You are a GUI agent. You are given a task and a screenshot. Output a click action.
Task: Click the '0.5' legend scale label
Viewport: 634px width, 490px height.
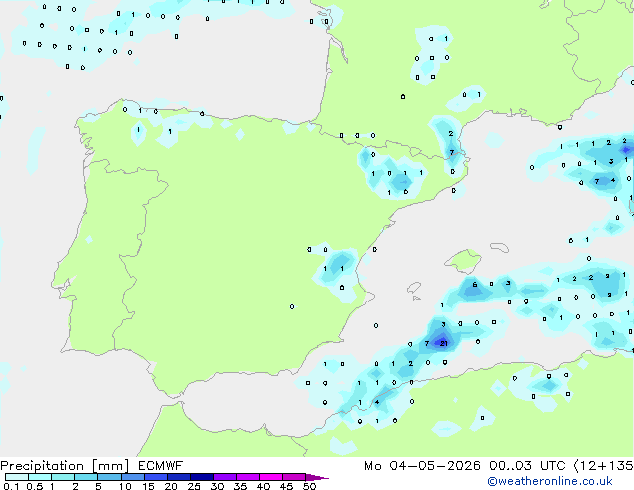(x=35, y=486)
